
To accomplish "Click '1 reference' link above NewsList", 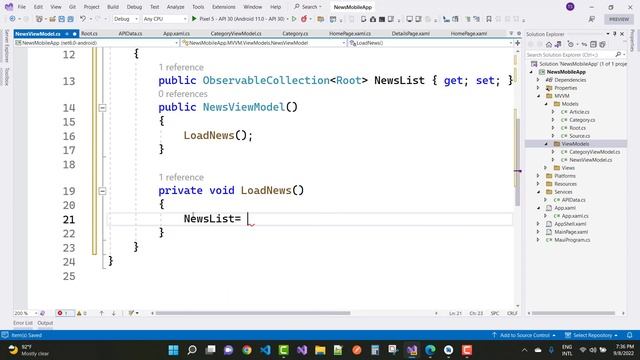I will click(x=181, y=67).
